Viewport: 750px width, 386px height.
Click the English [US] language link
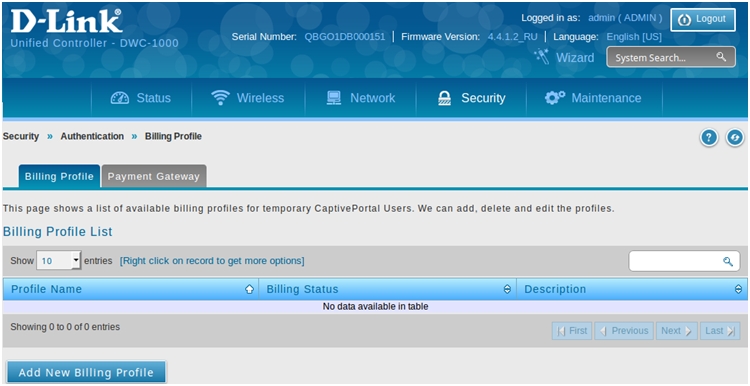tap(634, 37)
